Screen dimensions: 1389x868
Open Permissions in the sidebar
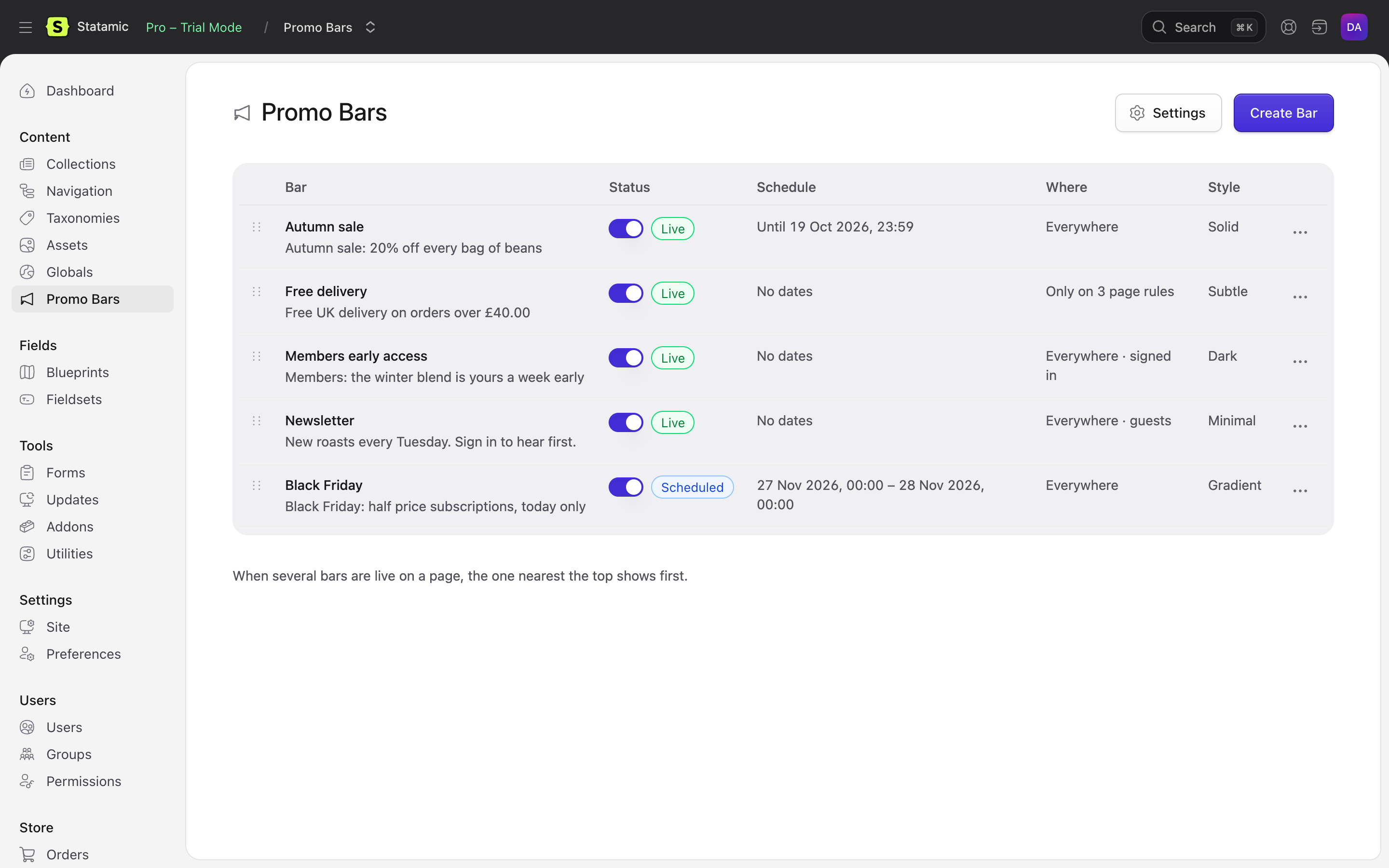(x=93, y=781)
